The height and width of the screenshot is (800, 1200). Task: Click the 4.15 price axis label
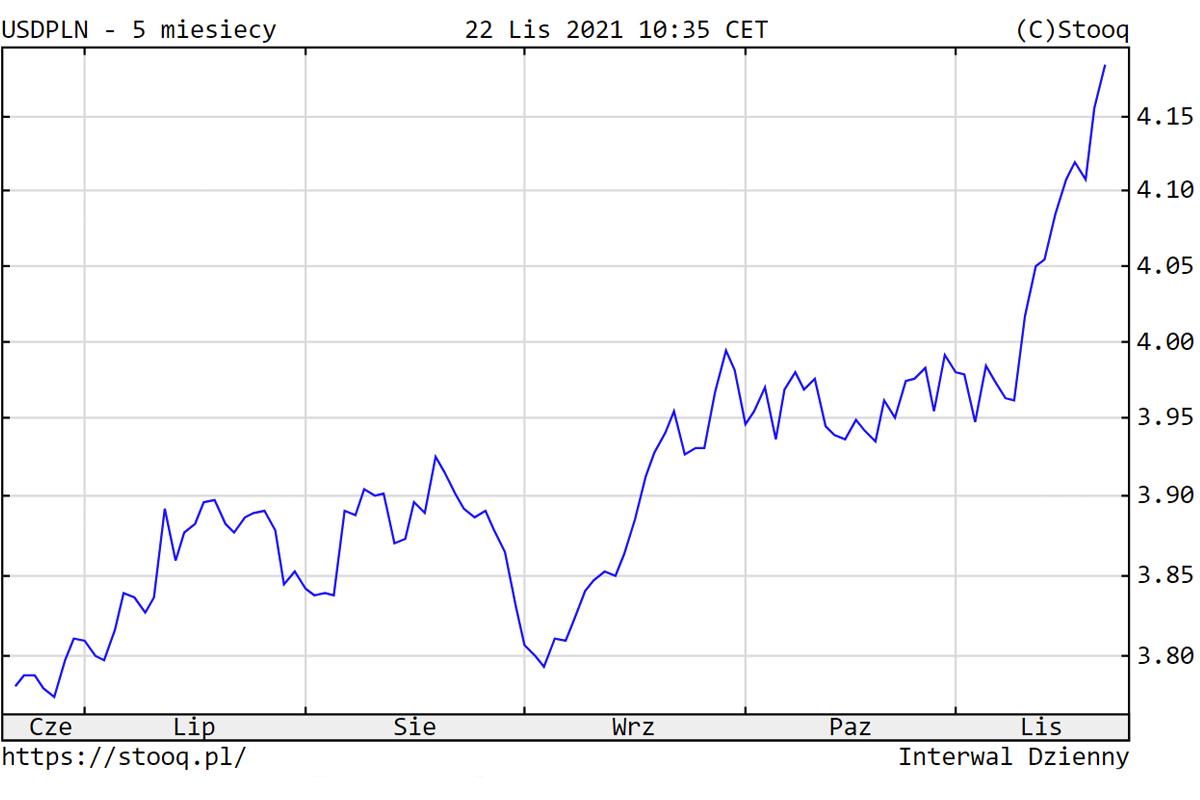pyautogui.click(x=1165, y=118)
